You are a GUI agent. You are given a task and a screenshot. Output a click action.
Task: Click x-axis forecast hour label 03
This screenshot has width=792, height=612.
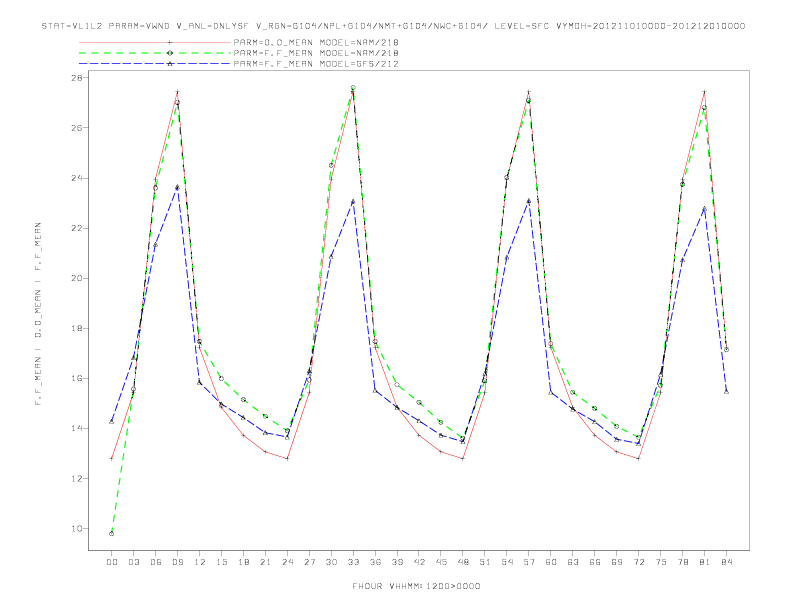pyautogui.click(x=133, y=562)
